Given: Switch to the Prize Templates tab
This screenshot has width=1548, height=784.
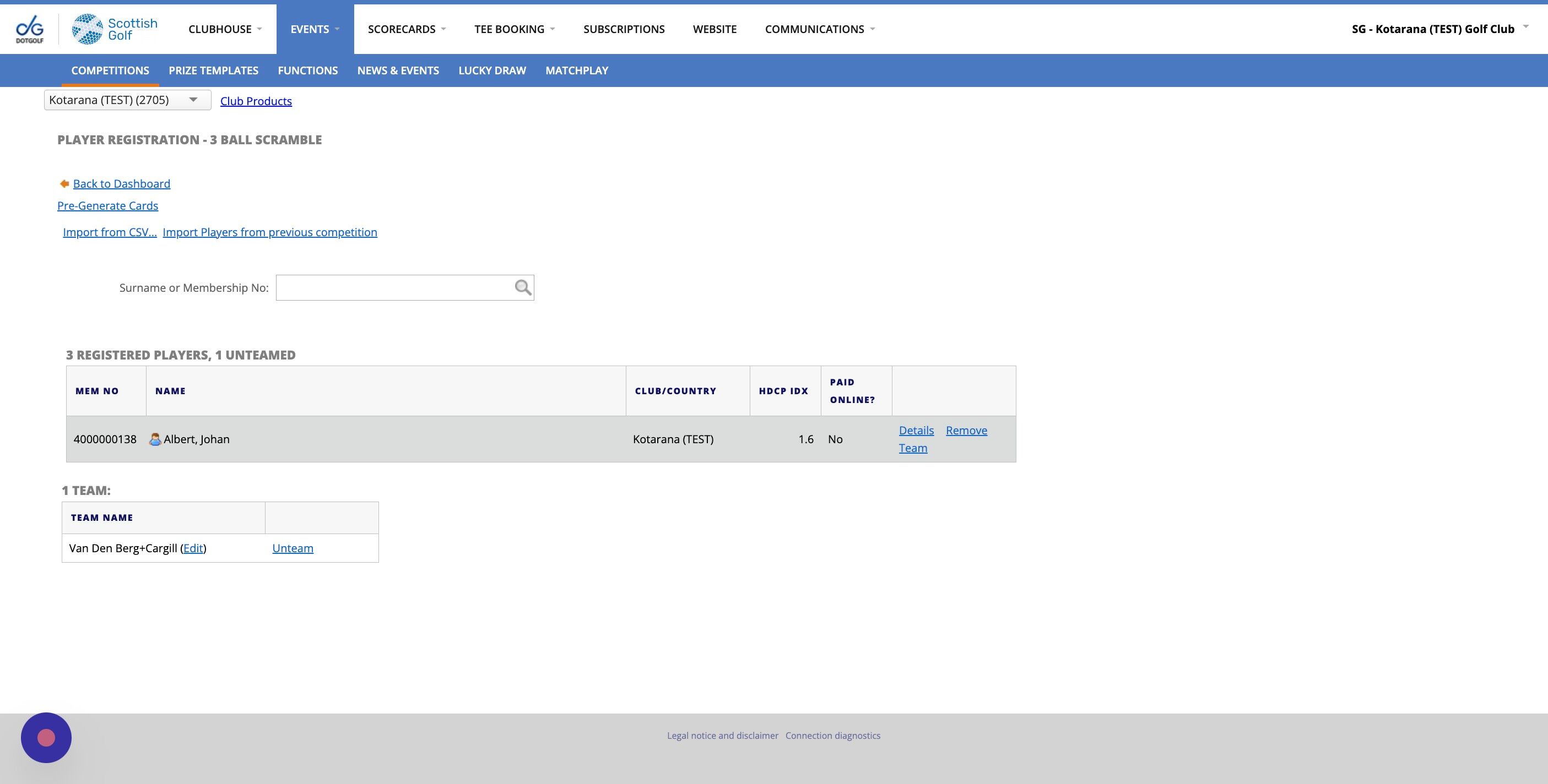Looking at the screenshot, I should pos(213,70).
